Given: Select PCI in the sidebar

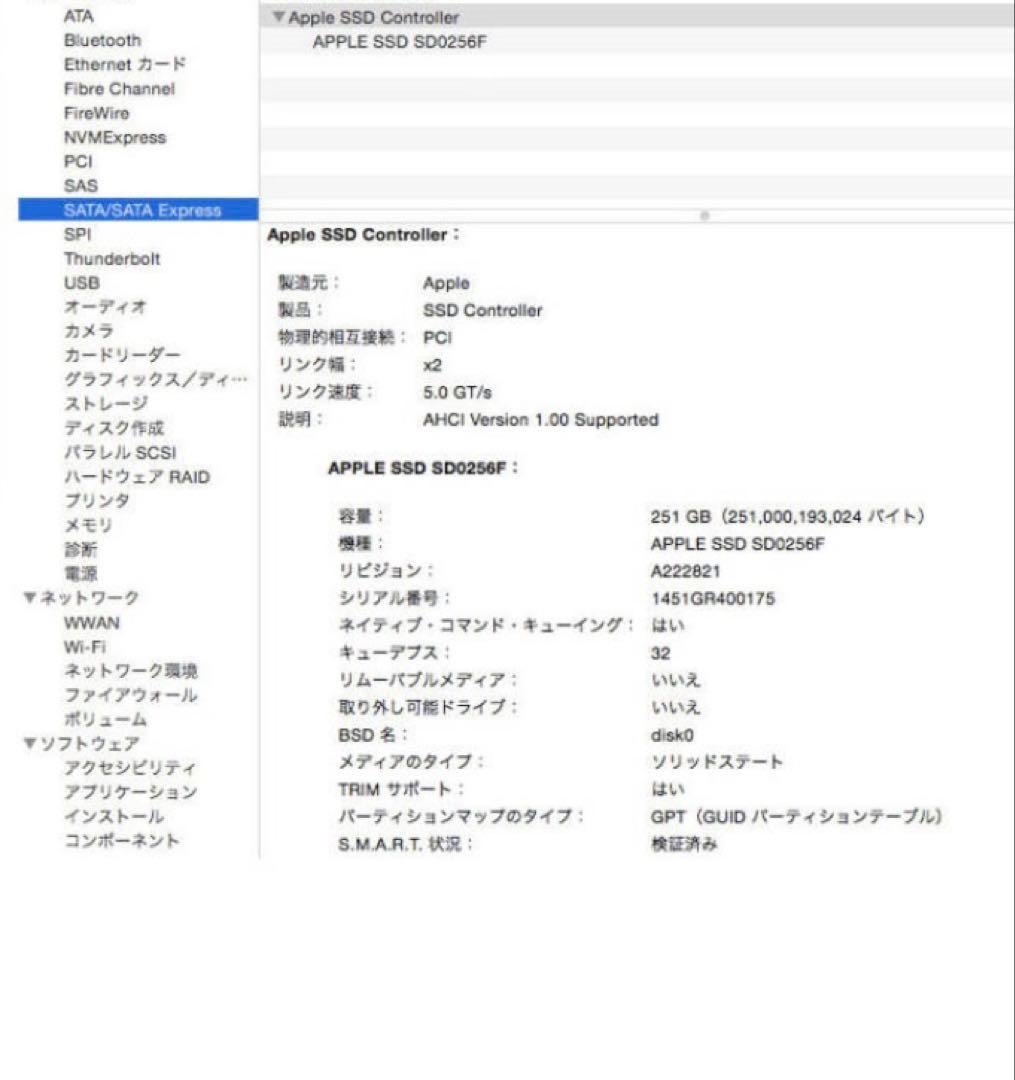Looking at the screenshot, I should [x=78, y=162].
